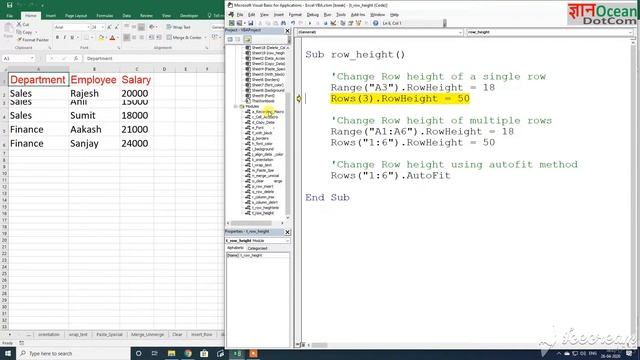Collapse the Modules folder in project tree
640x360 pixels.
coord(236,107)
